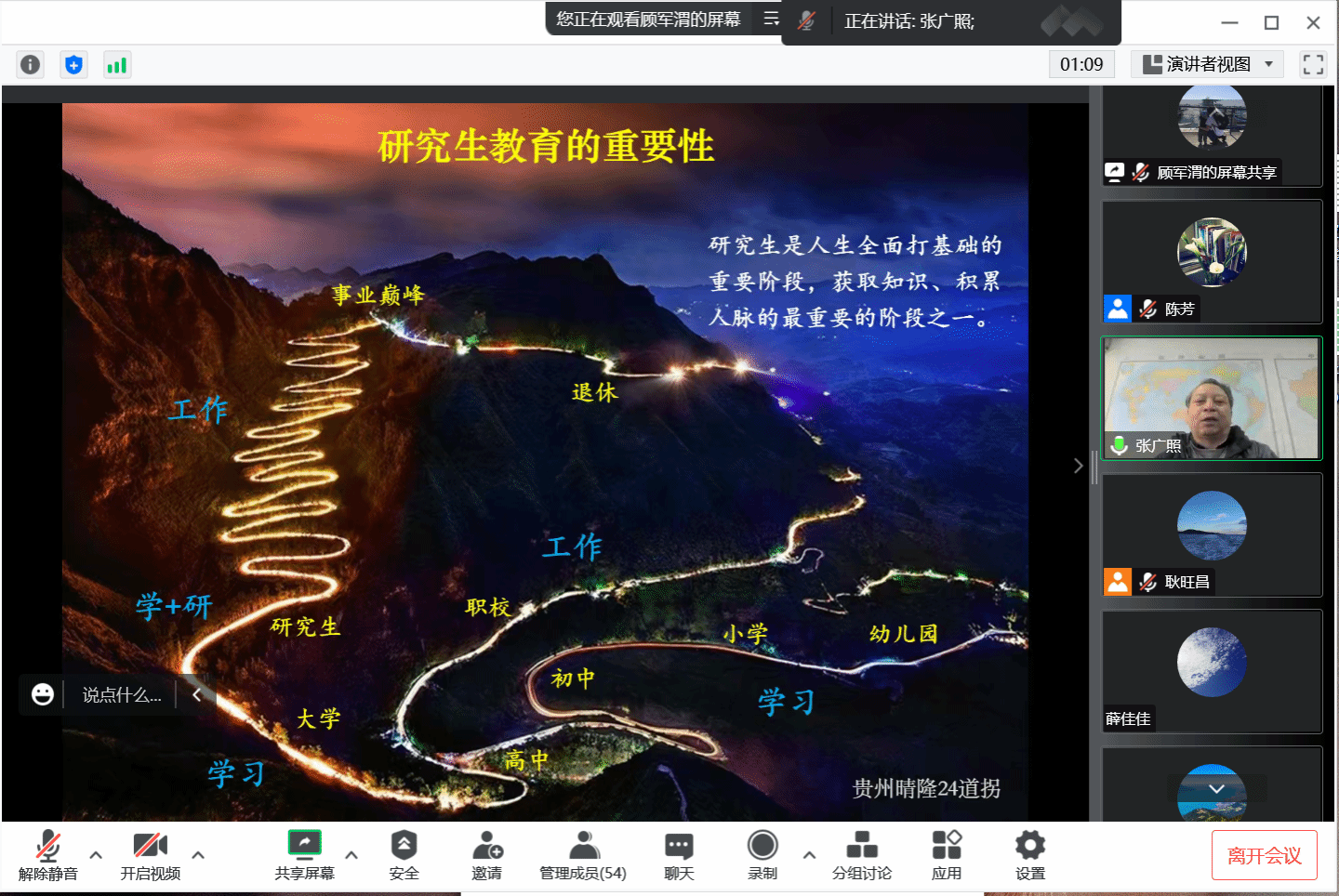Screen dimensions: 1339x896
Task: Collapse the chat input bar with the chevron
Action: [197, 694]
